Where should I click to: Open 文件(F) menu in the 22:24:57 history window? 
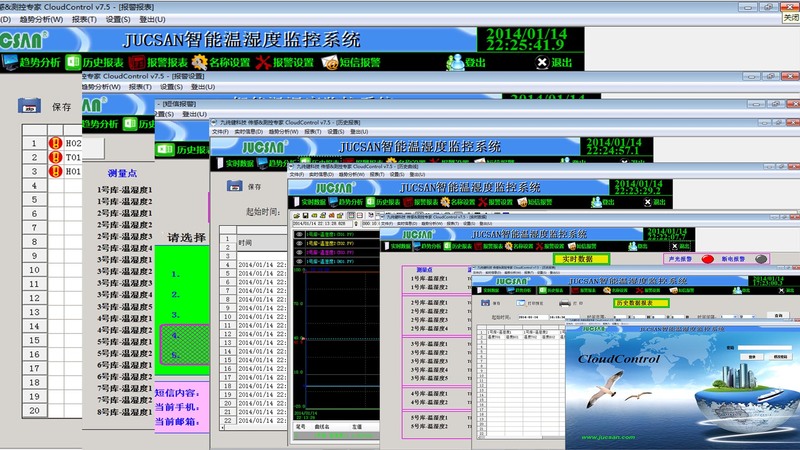tap(220, 132)
